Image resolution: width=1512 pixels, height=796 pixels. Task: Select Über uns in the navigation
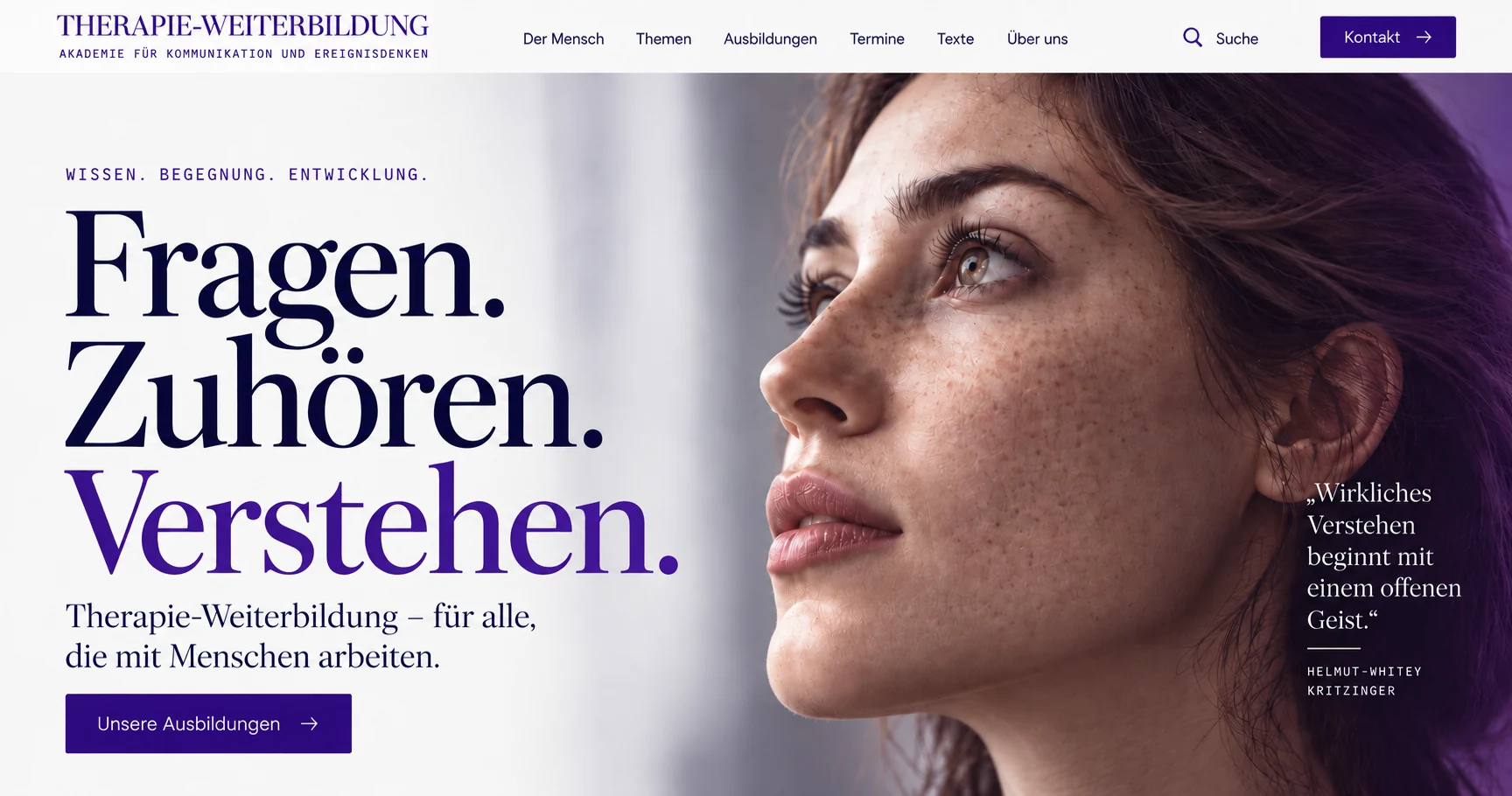(1037, 38)
